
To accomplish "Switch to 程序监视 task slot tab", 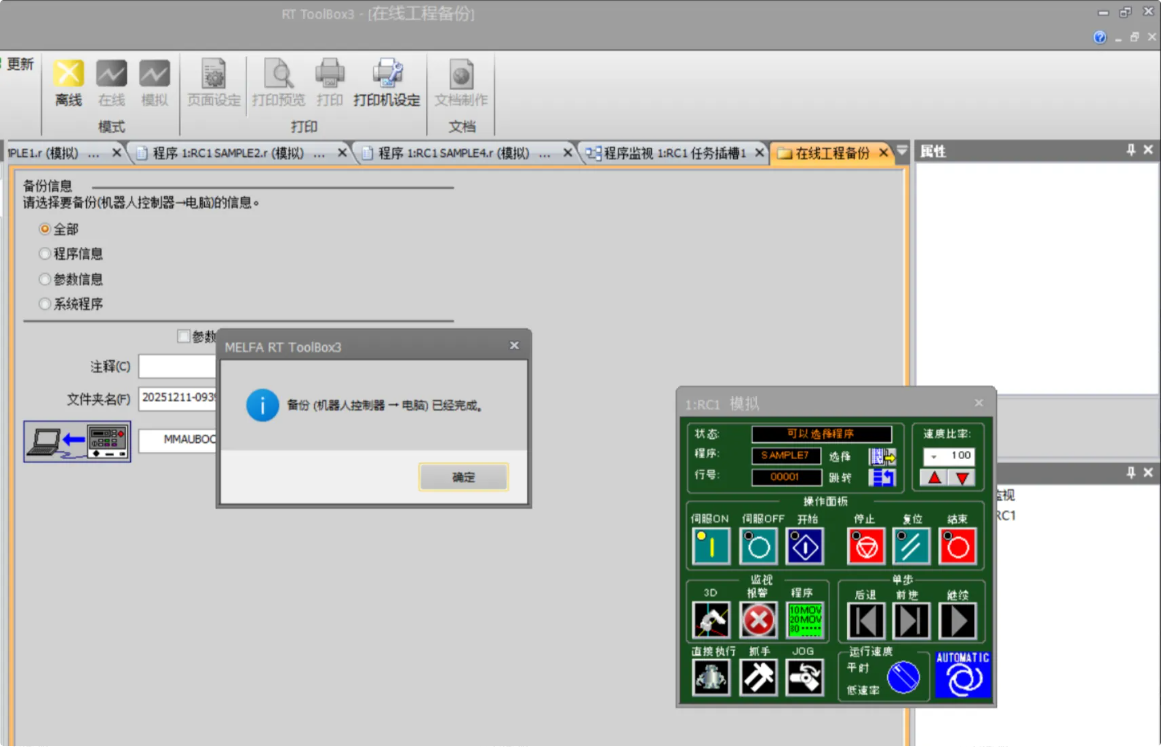I will pyautogui.click(x=675, y=153).
